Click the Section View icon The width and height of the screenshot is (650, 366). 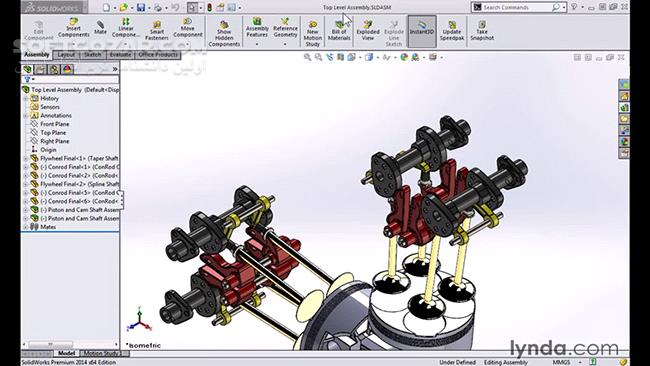(340, 57)
